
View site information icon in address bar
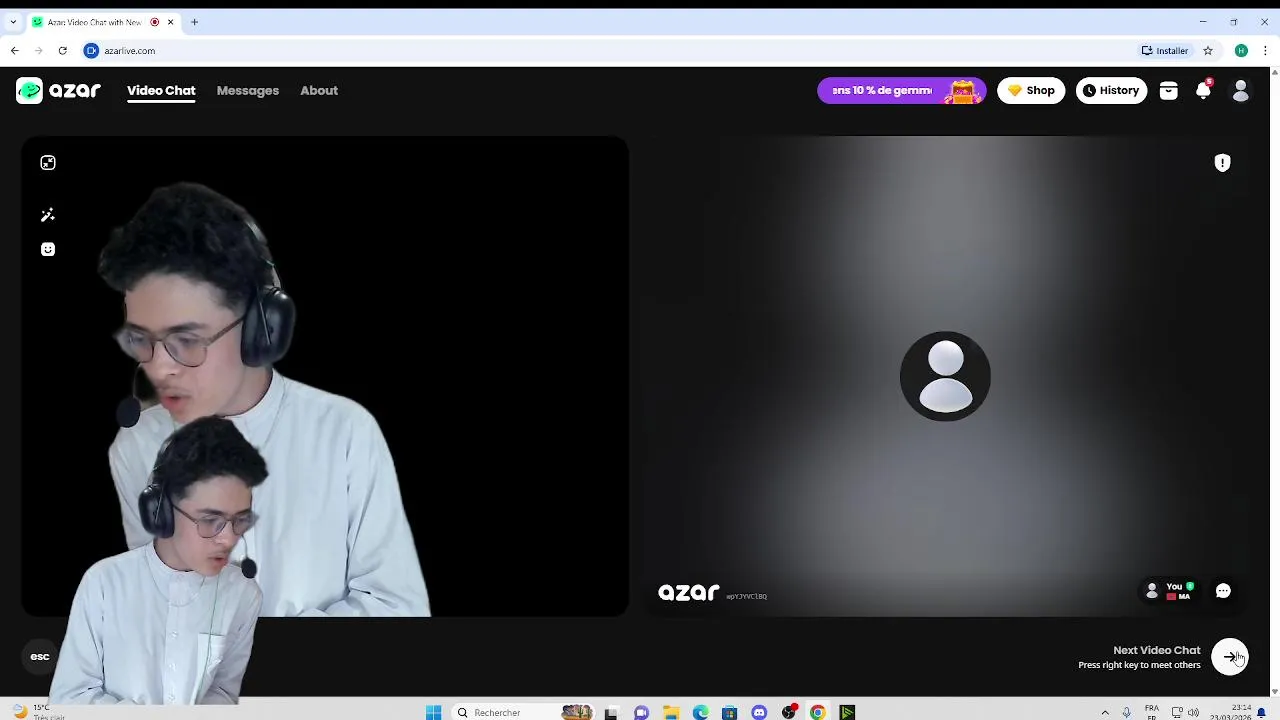pos(91,51)
